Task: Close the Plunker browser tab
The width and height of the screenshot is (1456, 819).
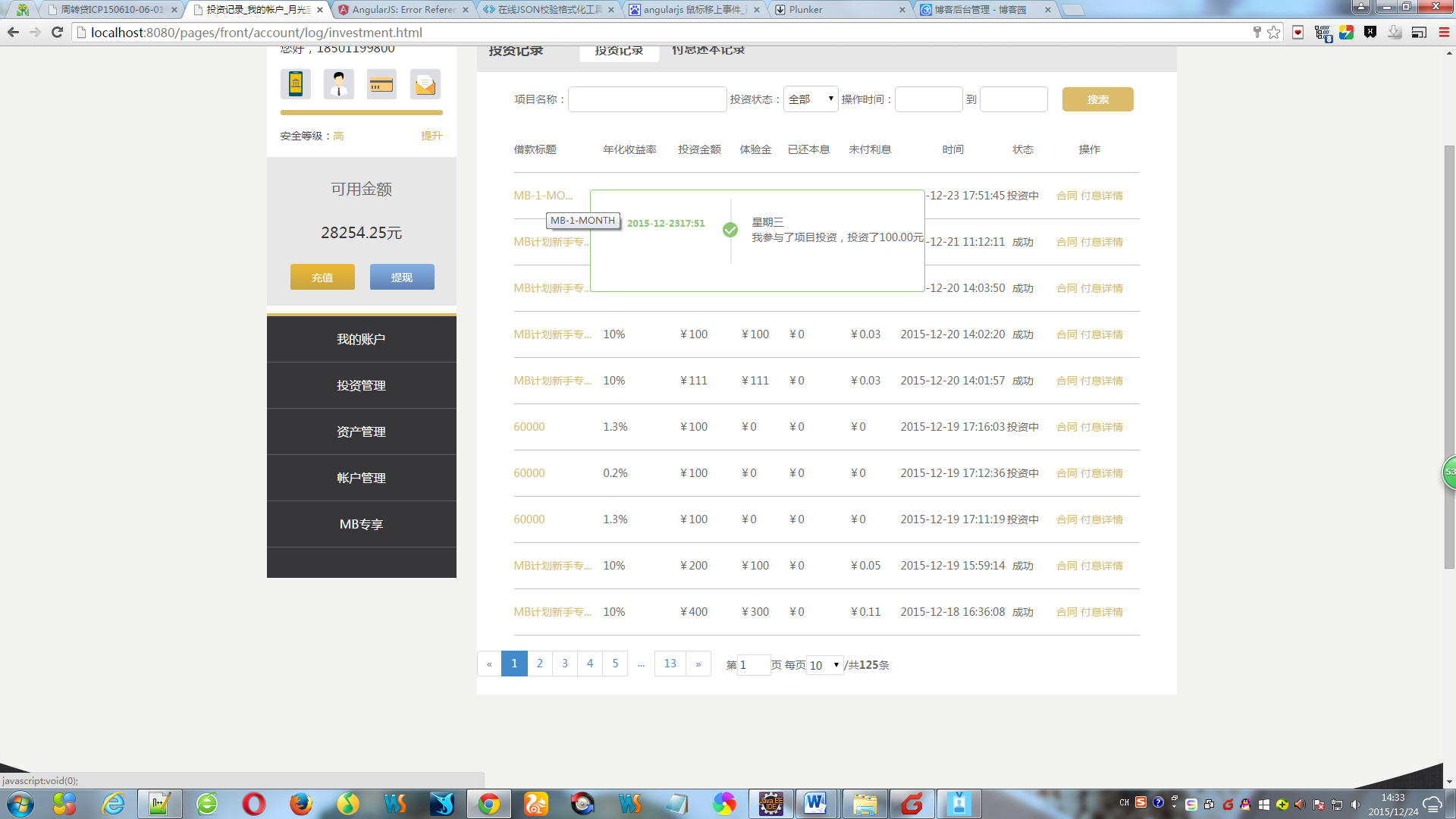Action: click(x=902, y=10)
